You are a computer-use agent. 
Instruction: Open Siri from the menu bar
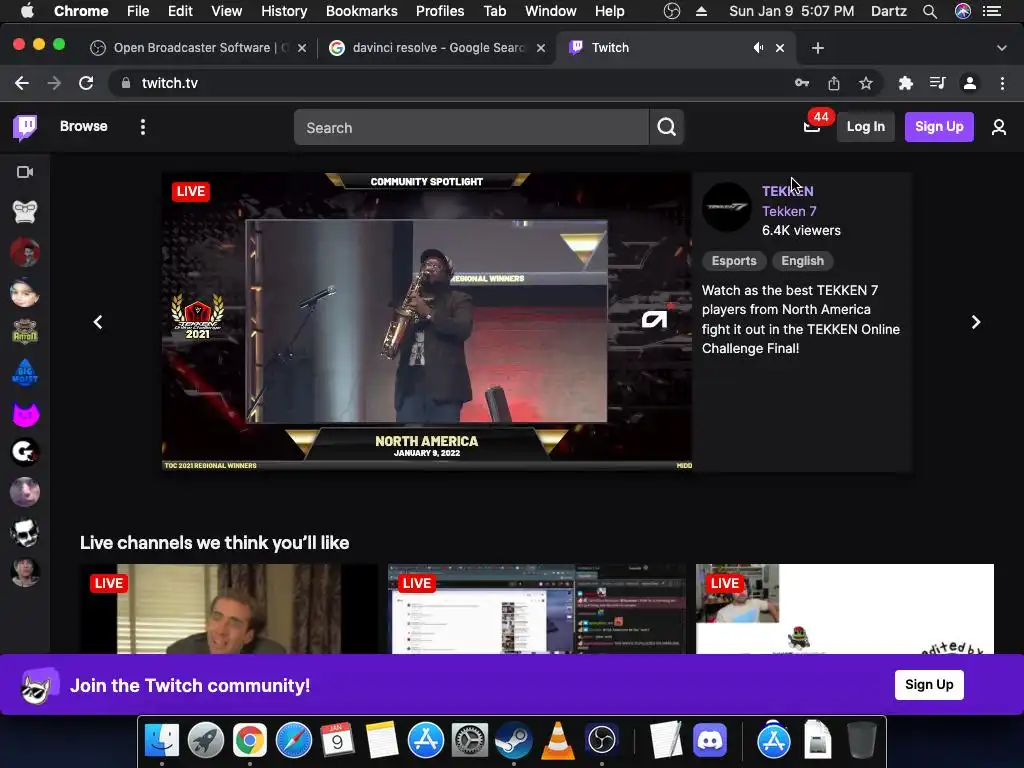coord(963,11)
